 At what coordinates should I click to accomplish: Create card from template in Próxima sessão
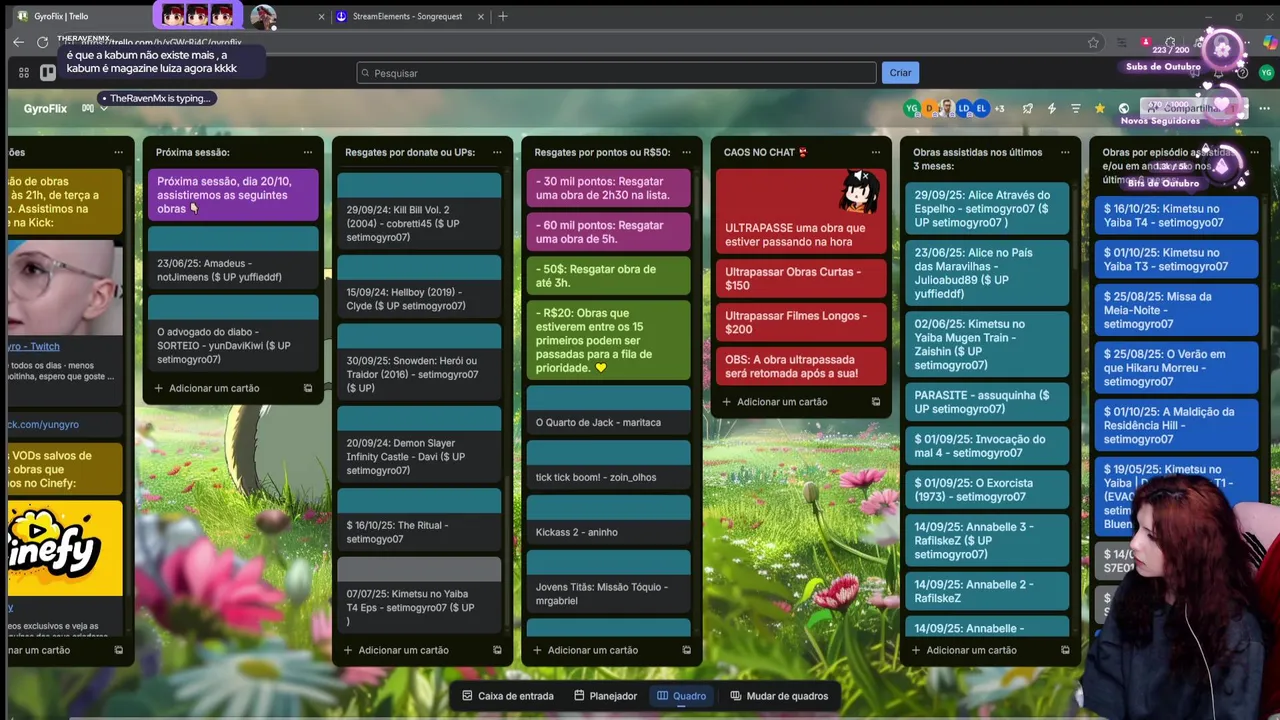coord(308,388)
